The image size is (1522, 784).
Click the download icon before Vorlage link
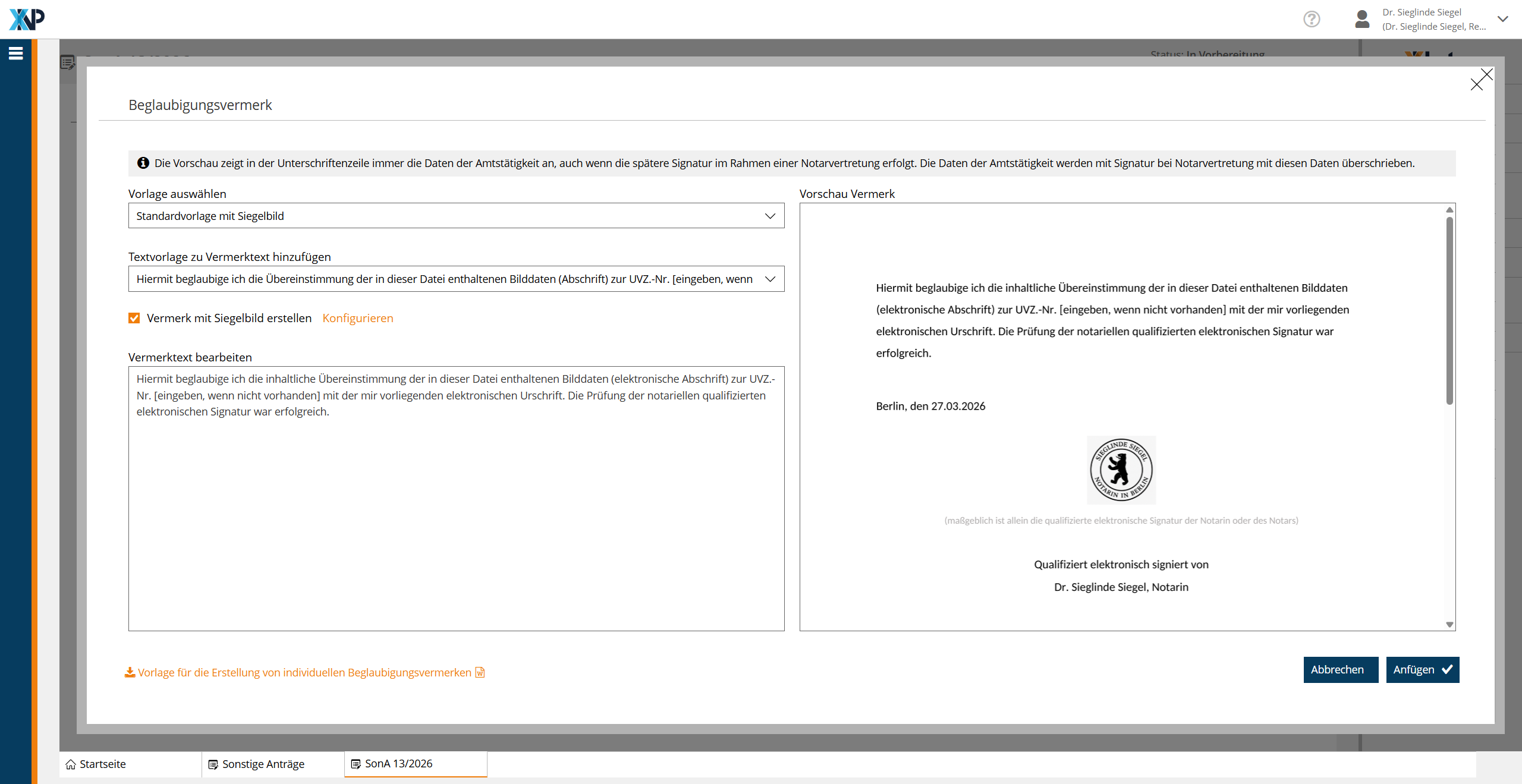coord(130,672)
